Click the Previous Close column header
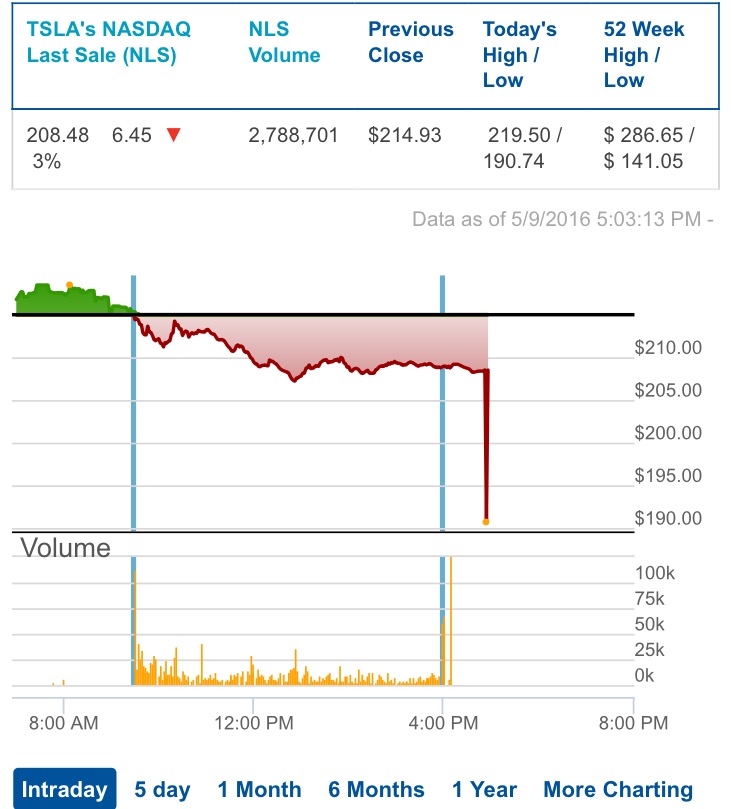Screen dimensions: 733x809 [411, 42]
